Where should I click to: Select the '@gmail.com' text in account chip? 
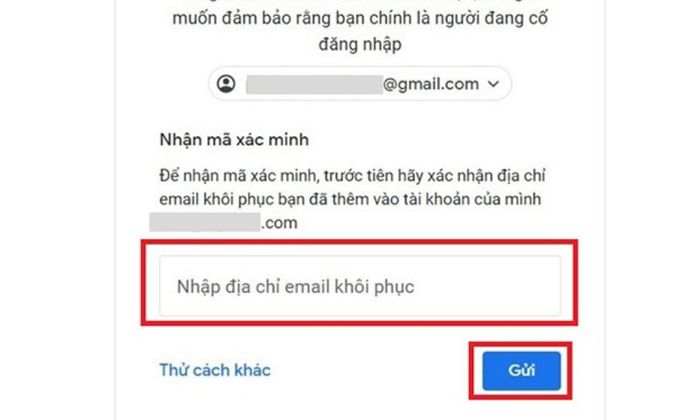[x=431, y=84]
